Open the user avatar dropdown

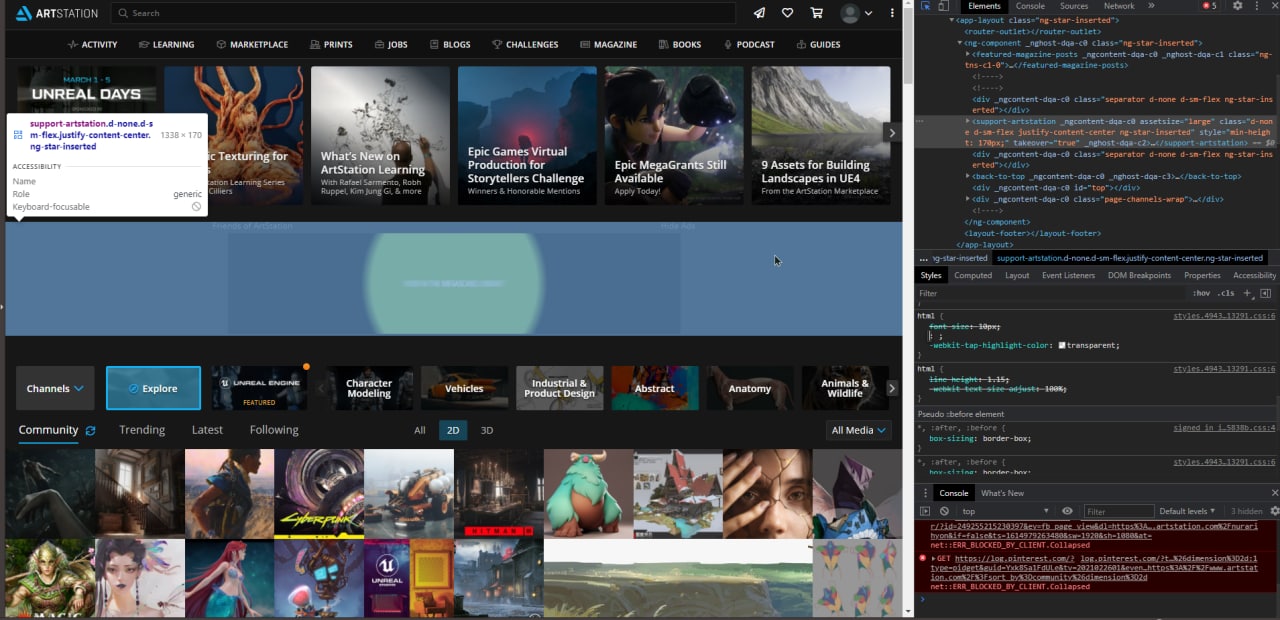856,13
